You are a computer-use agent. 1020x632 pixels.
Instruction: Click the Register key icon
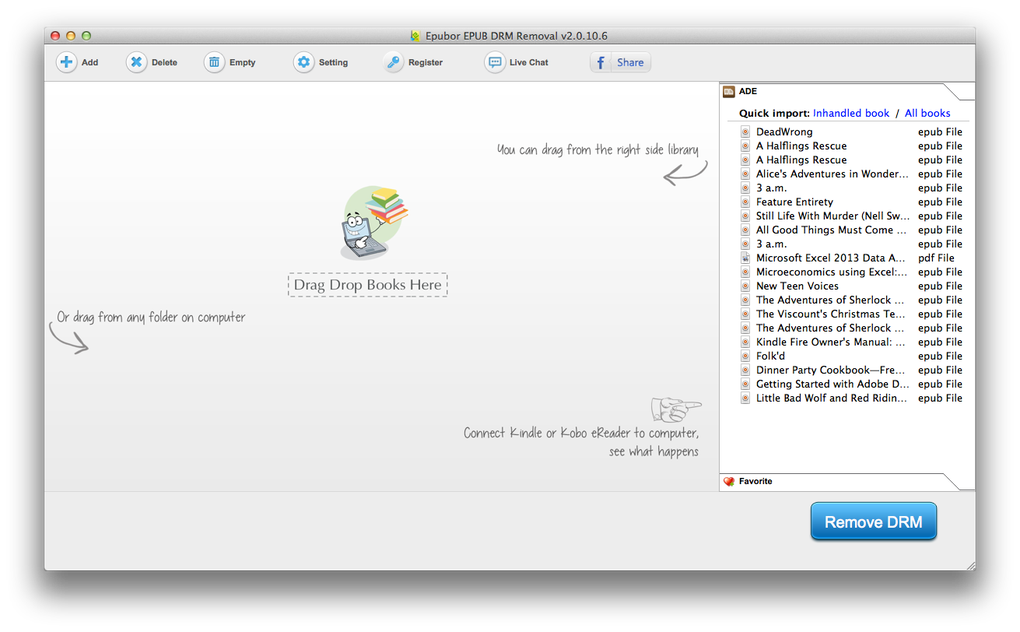(x=393, y=62)
